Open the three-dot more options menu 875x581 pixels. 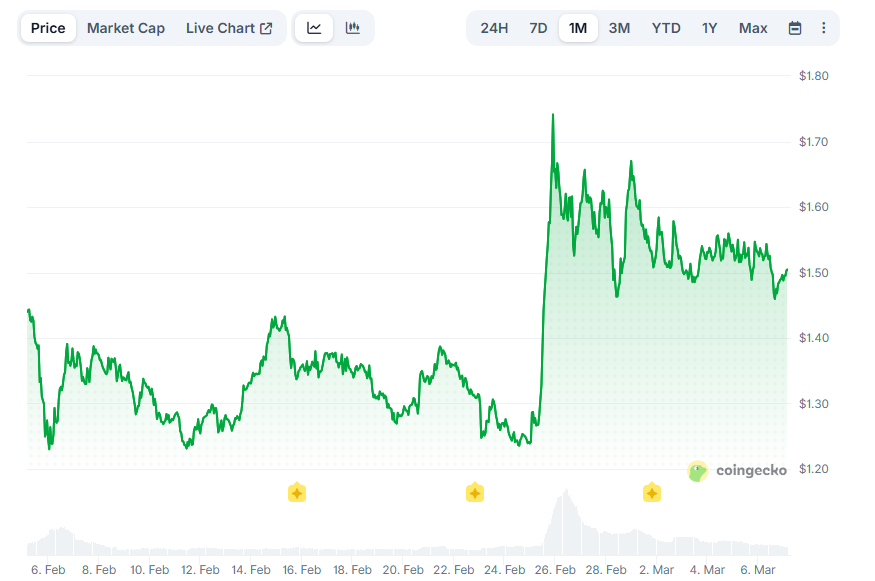pos(823,28)
